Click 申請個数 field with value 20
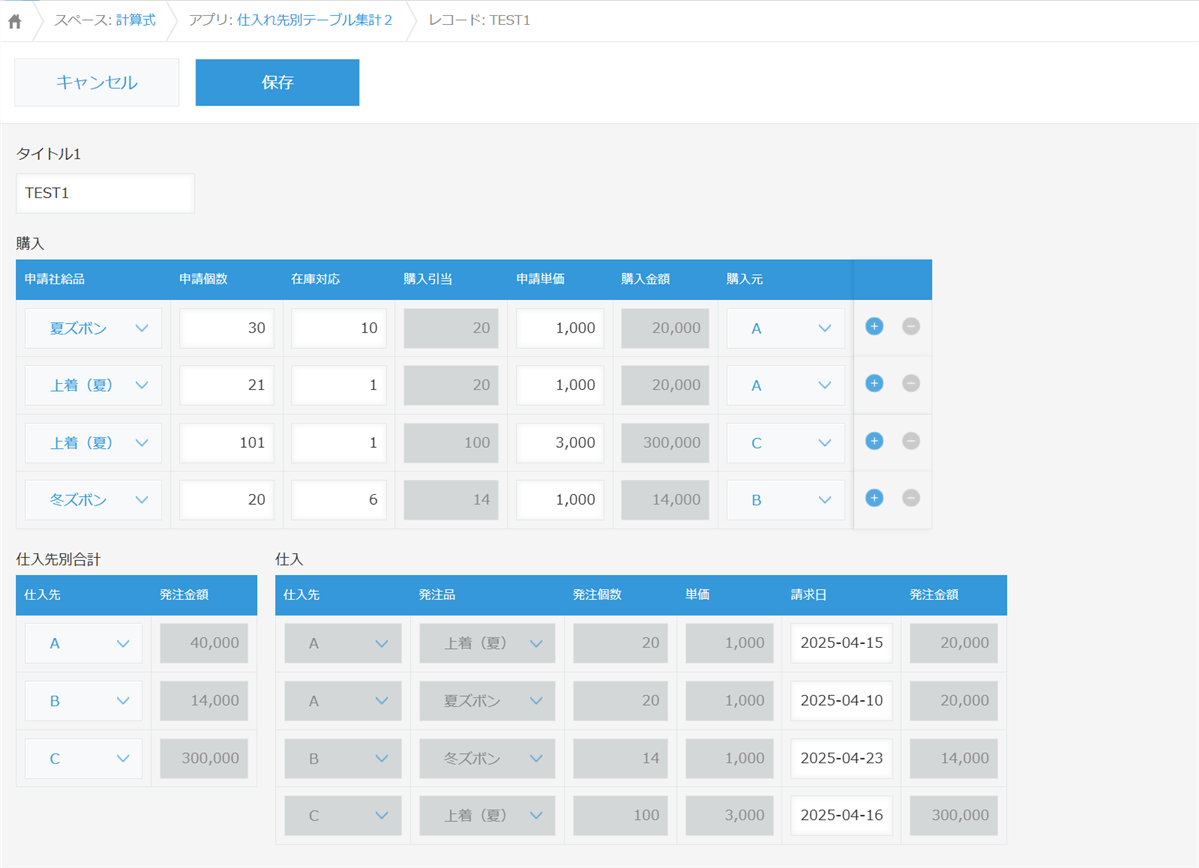1199x868 pixels. (x=227, y=499)
